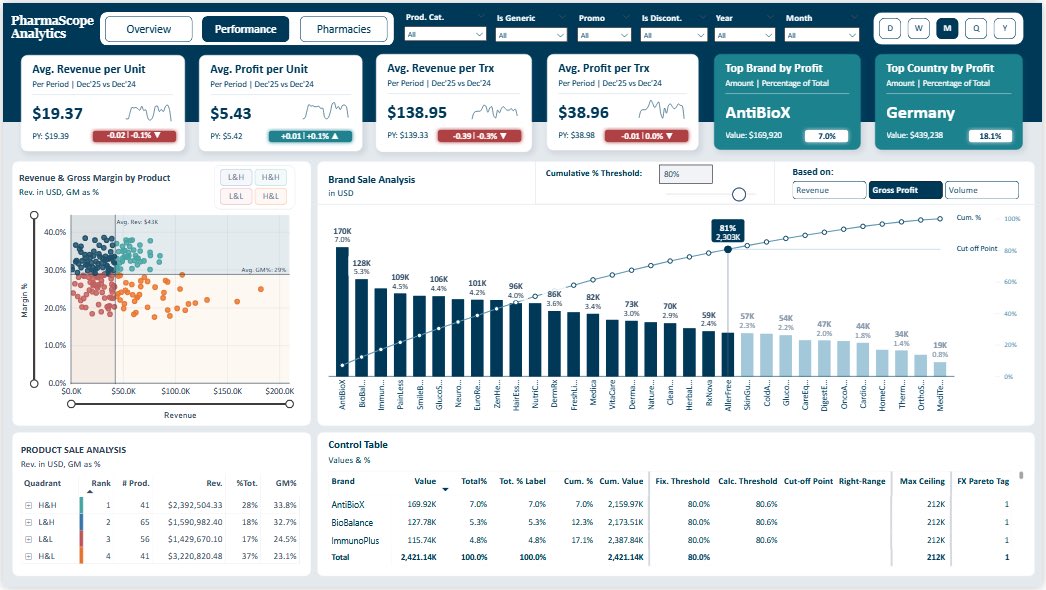Select the Performance tab
The image size is (1046, 590).
coord(245,29)
